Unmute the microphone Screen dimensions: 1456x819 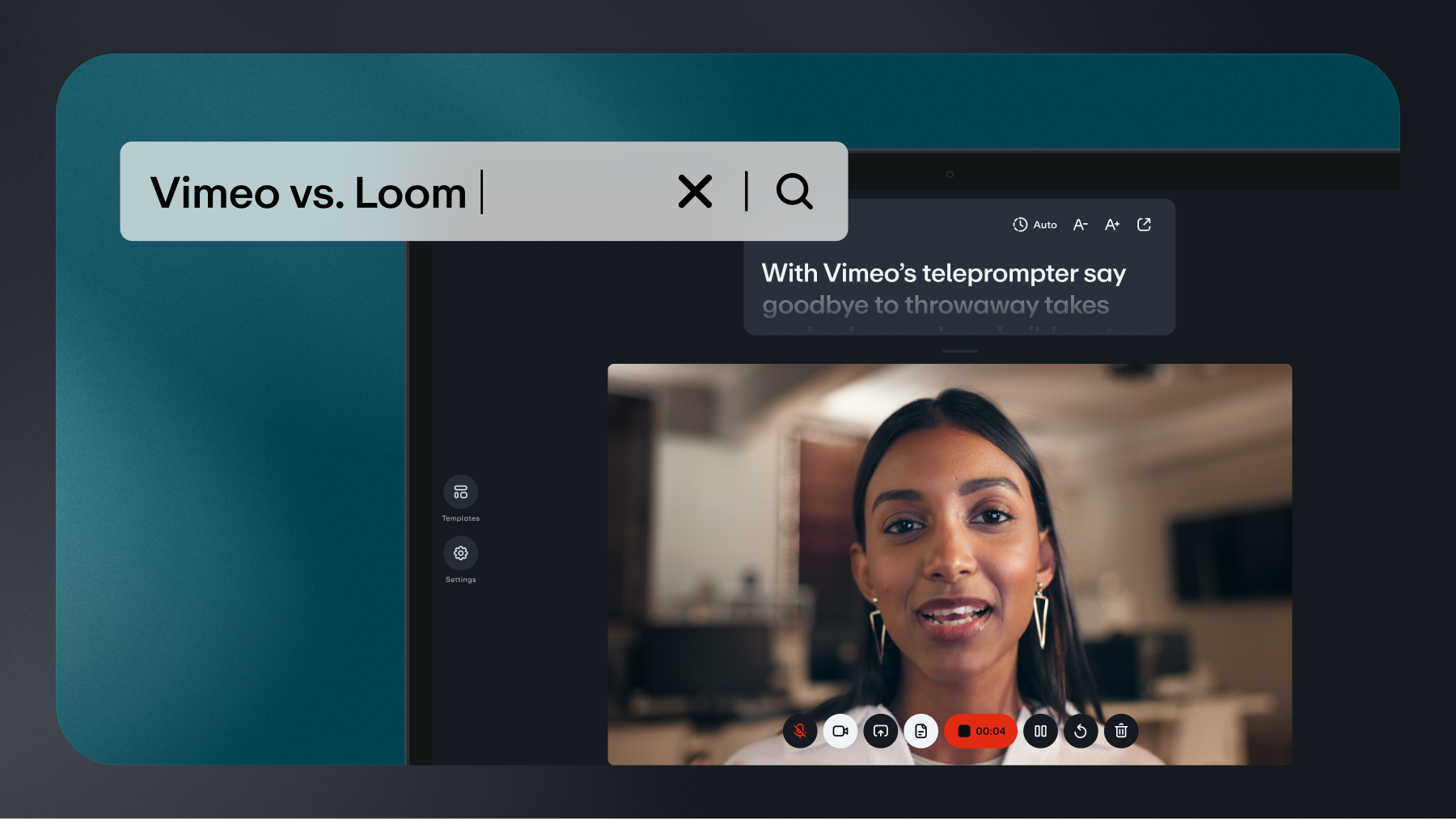coord(800,731)
